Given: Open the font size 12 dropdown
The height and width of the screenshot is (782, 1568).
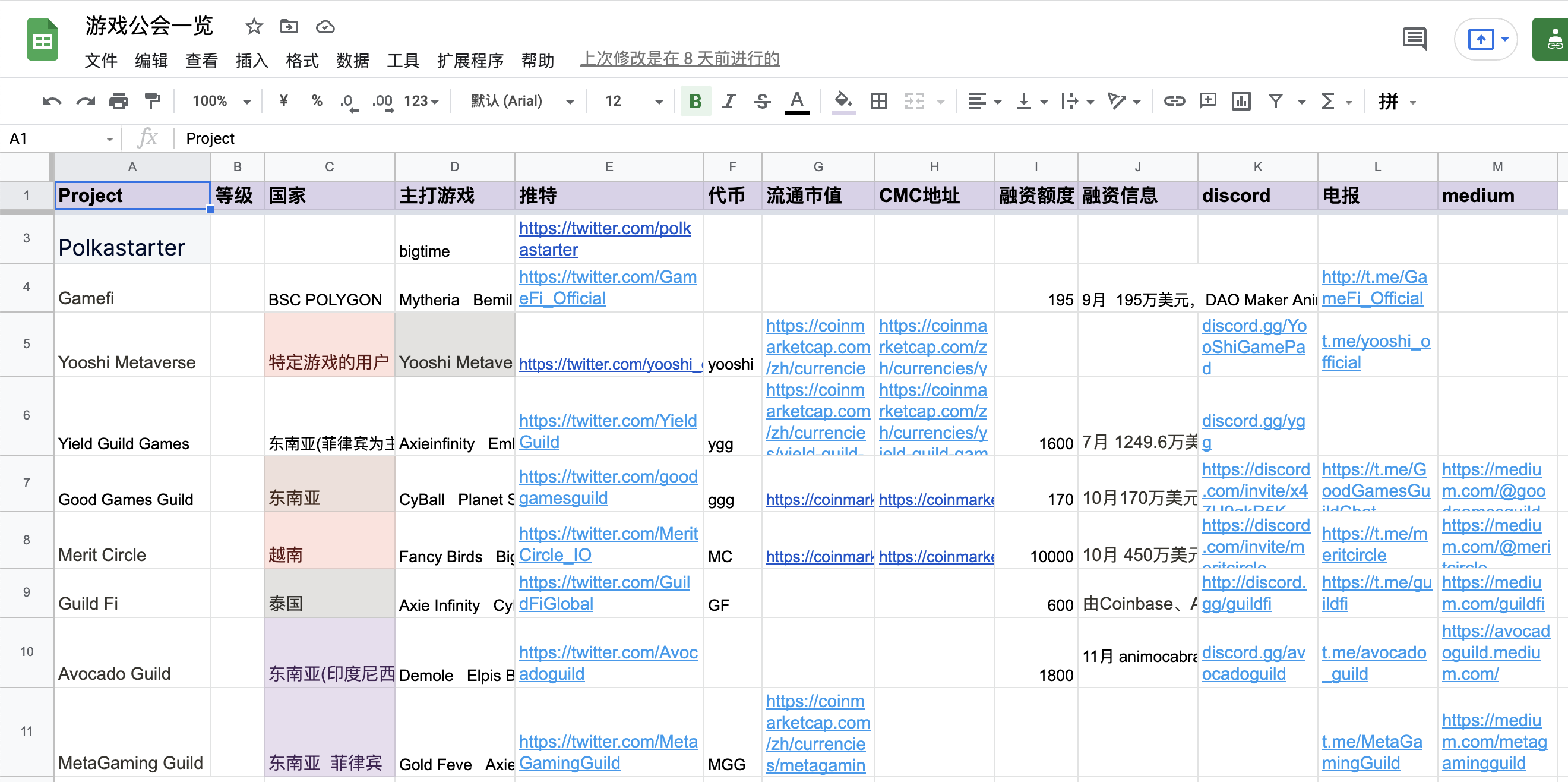Looking at the screenshot, I should click(x=633, y=101).
